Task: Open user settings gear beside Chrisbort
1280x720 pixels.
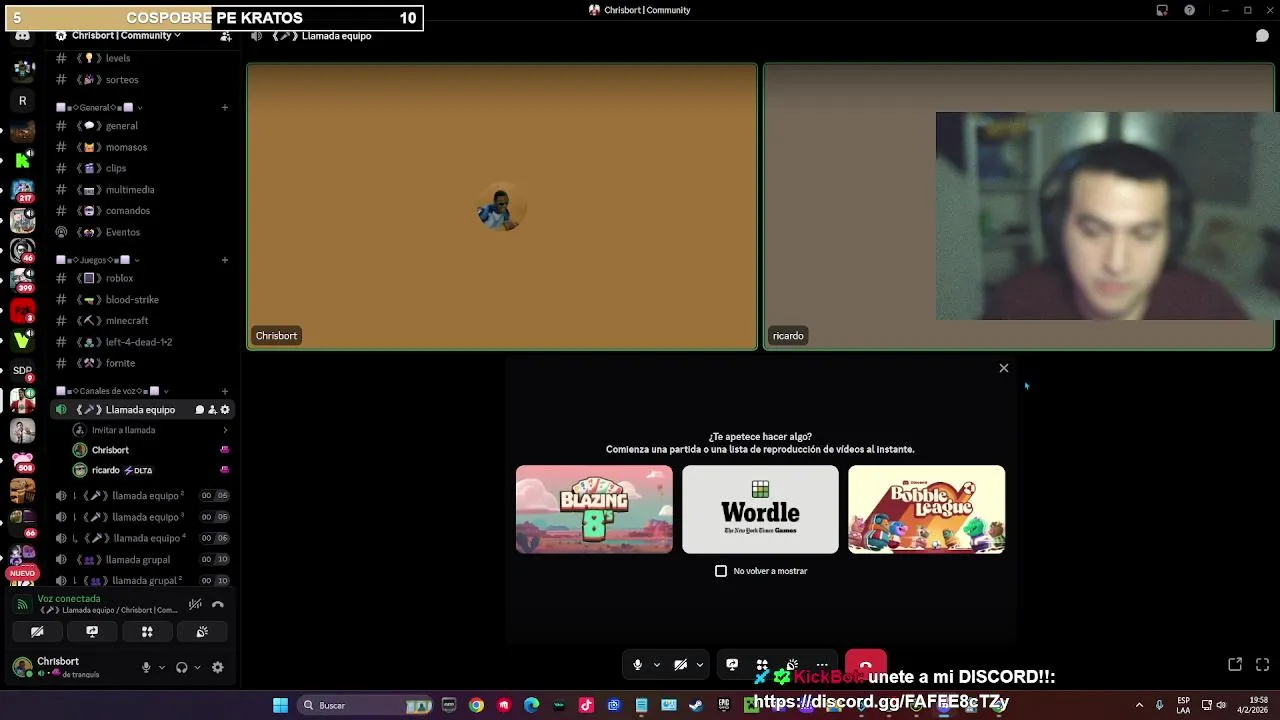Action: [x=218, y=667]
